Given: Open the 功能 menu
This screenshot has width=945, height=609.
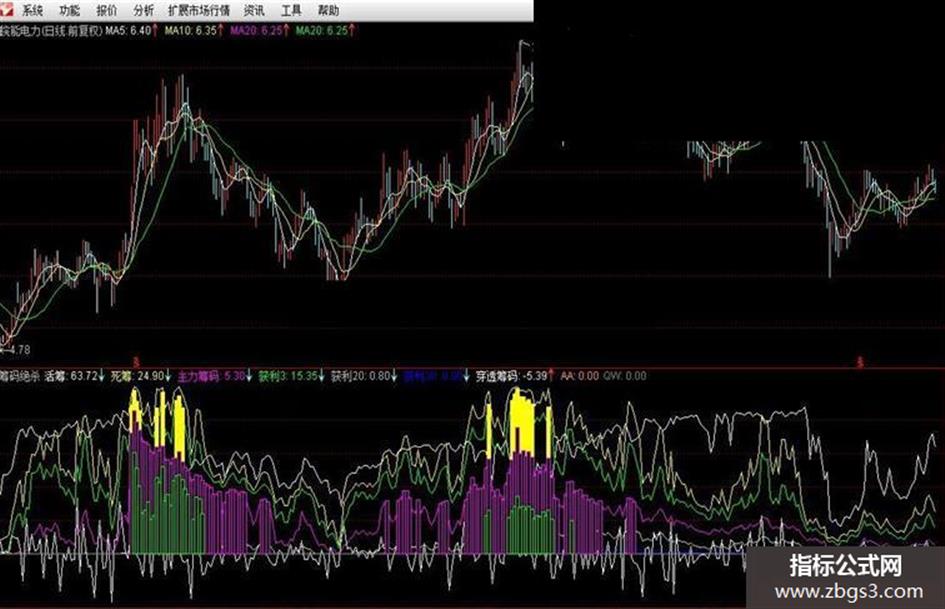Looking at the screenshot, I should (70, 10).
